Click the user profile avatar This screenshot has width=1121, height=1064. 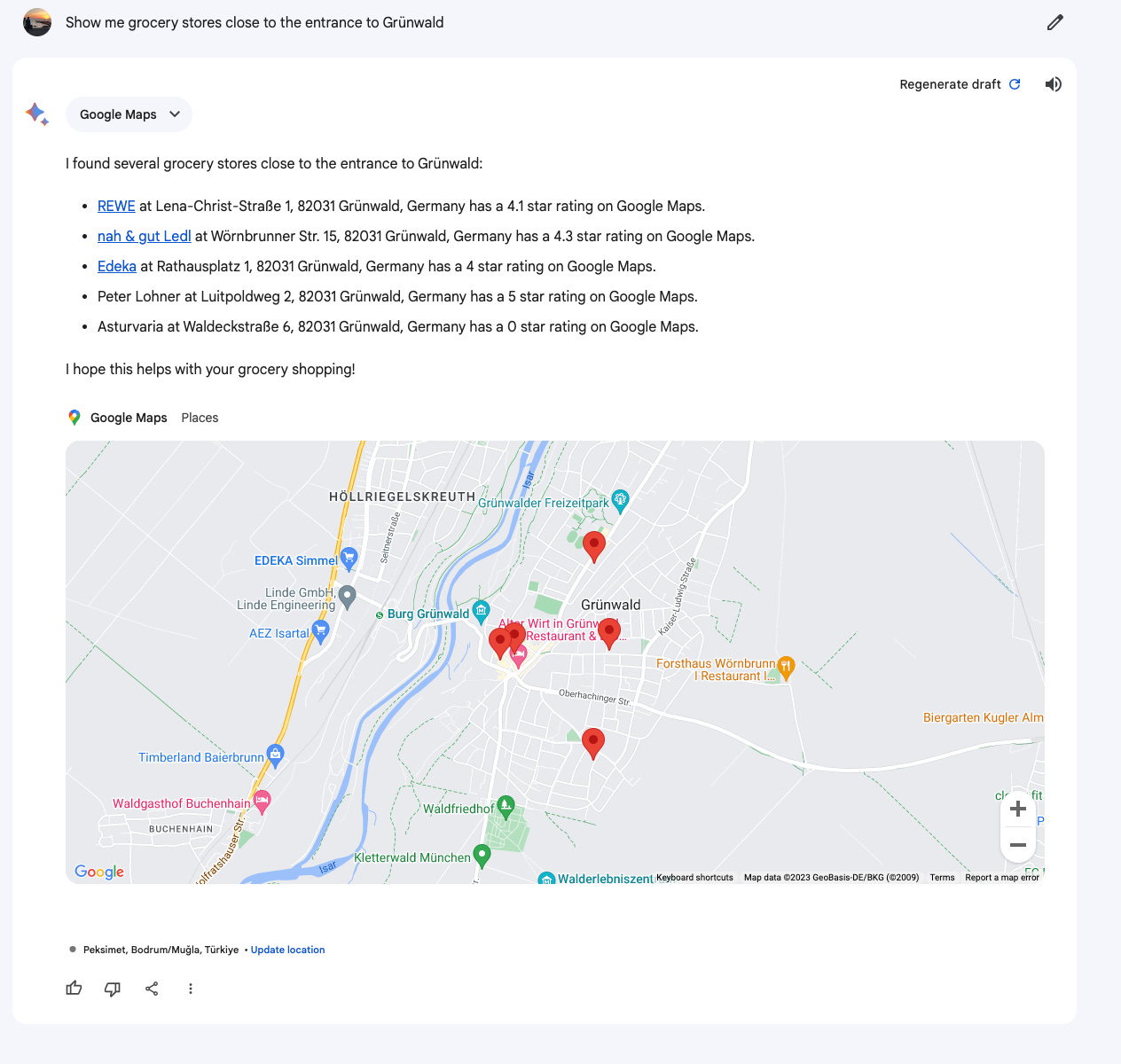[36, 22]
